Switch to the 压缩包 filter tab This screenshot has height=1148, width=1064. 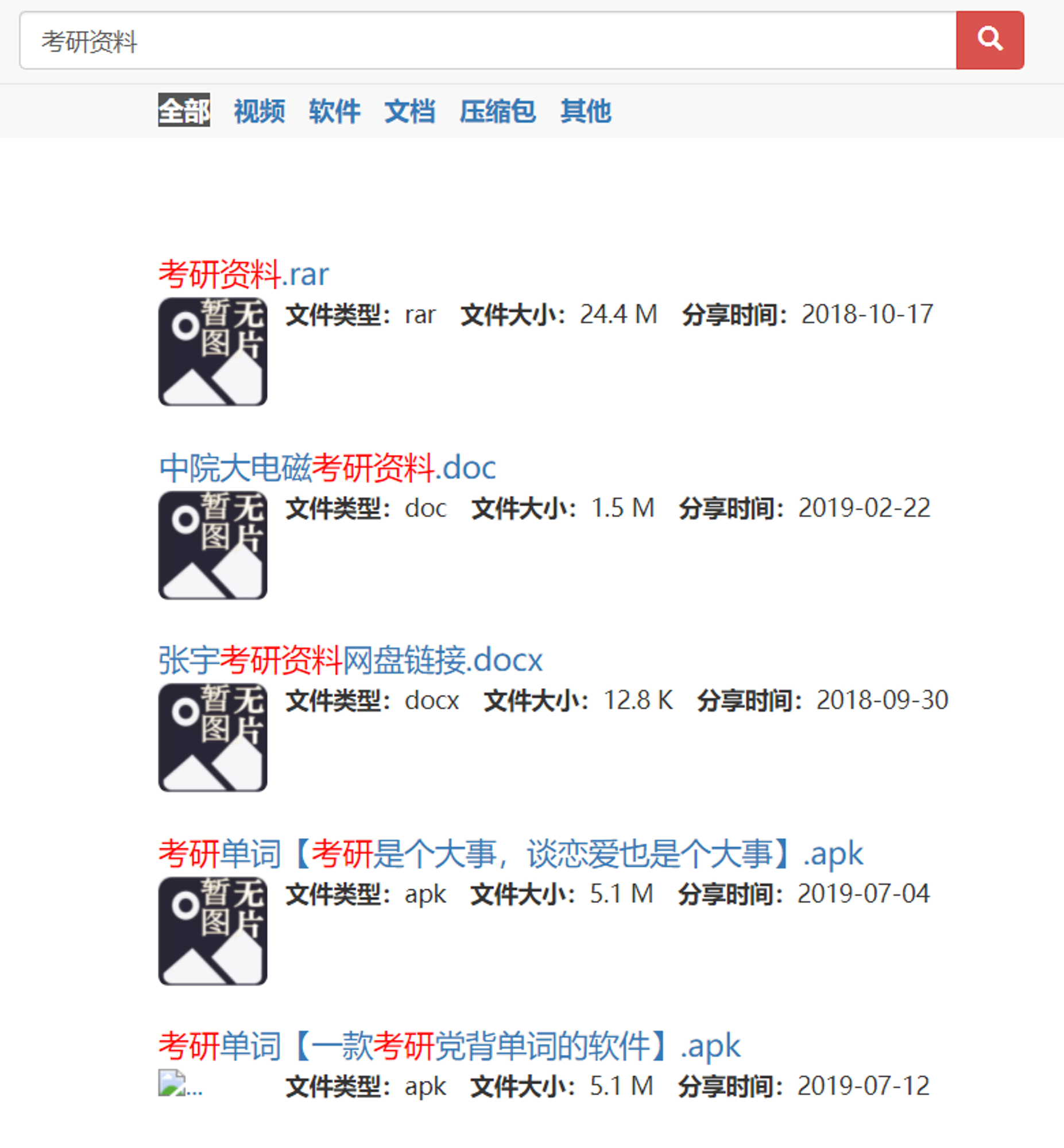(x=497, y=110)
